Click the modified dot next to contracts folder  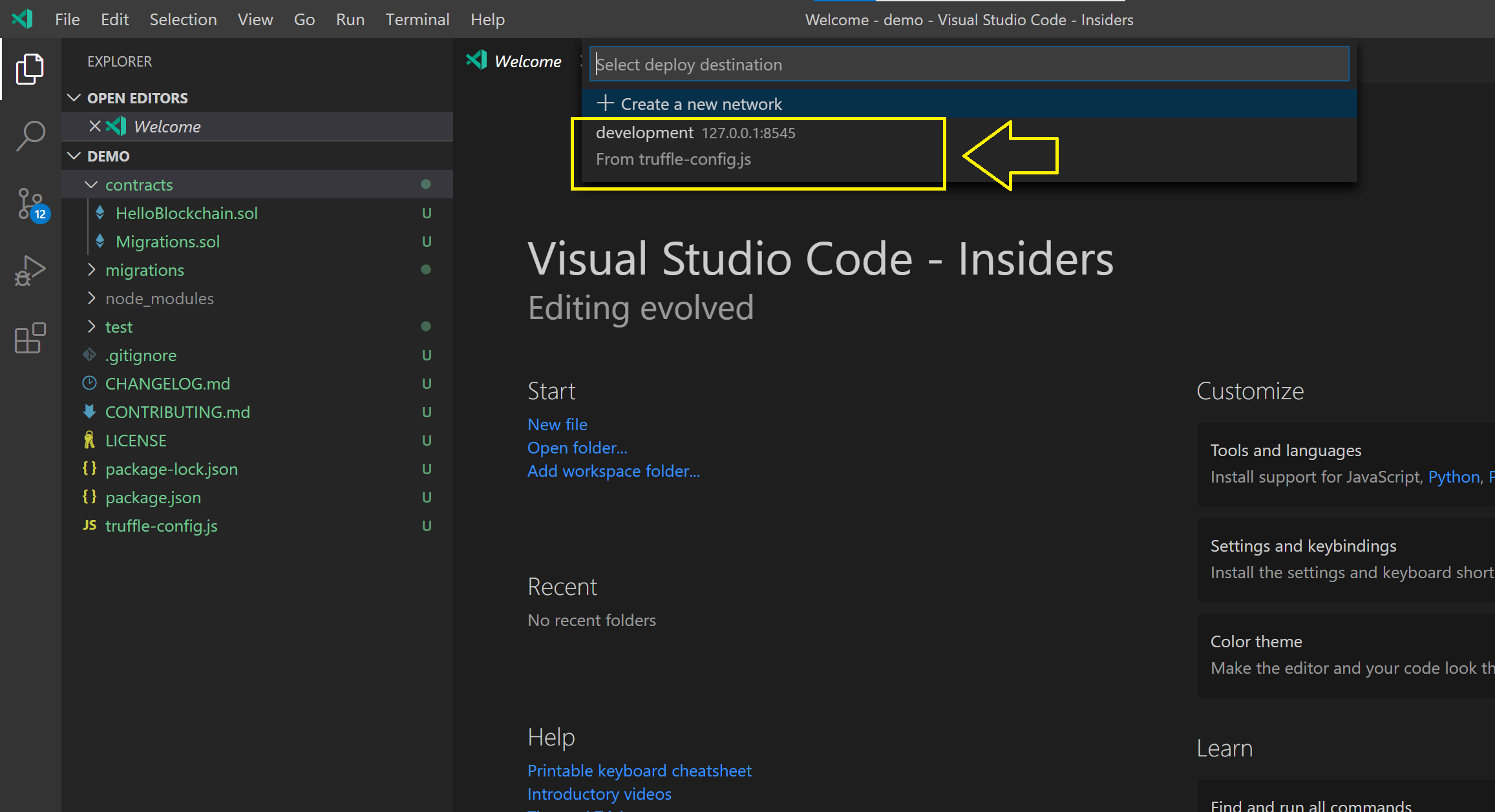tap(426, 184)
